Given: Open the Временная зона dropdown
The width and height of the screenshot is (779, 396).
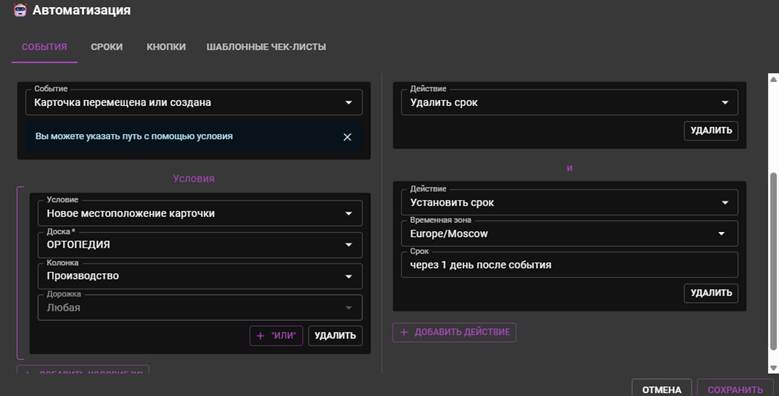Looking at the screenshot, I should (x=569, y=234).
